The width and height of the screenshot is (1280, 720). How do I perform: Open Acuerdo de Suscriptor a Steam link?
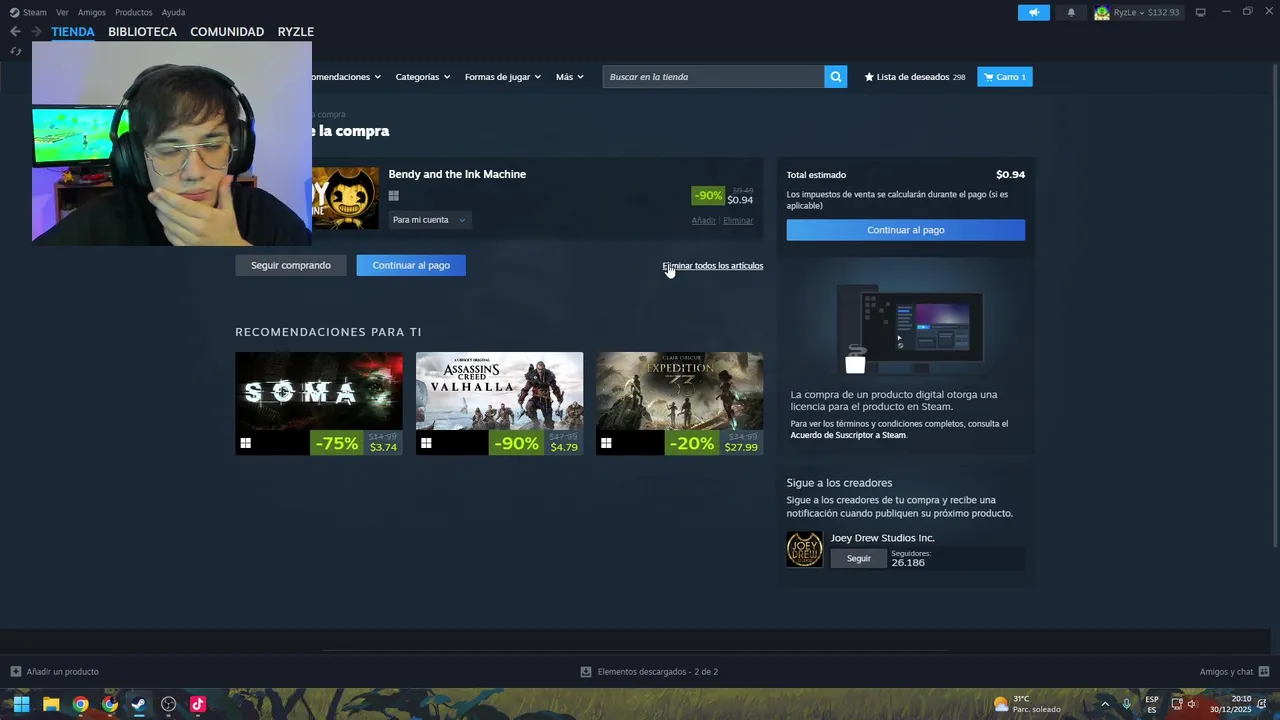848,435
